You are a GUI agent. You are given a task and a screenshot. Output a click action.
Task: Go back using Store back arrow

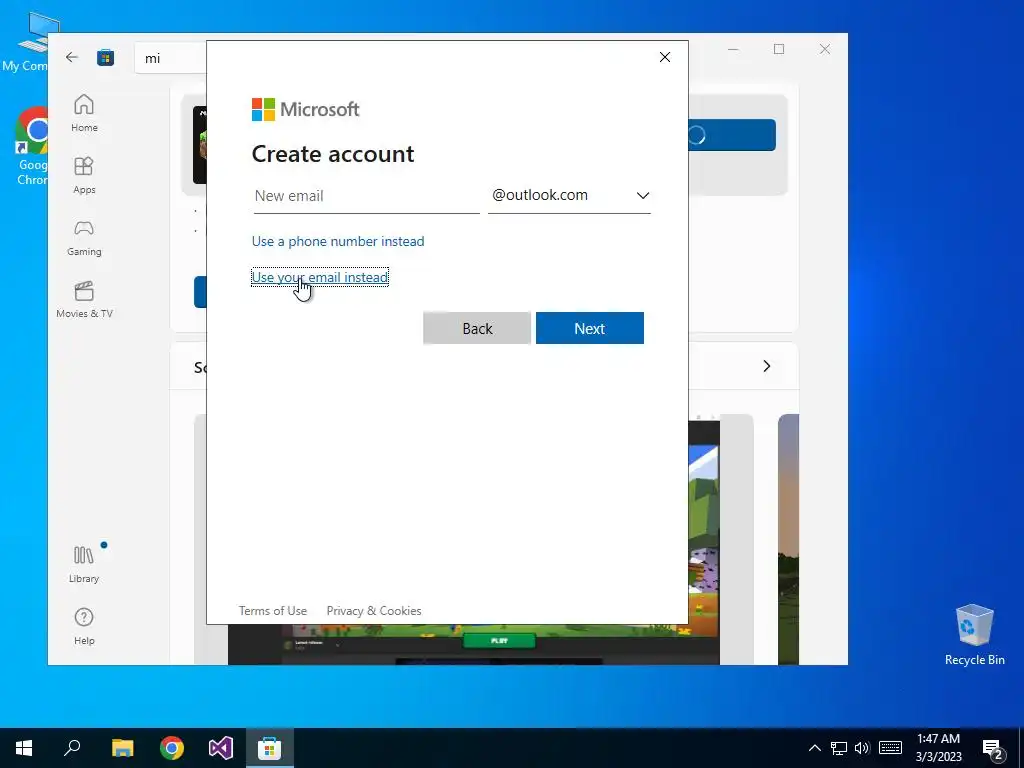coord(72,57)
